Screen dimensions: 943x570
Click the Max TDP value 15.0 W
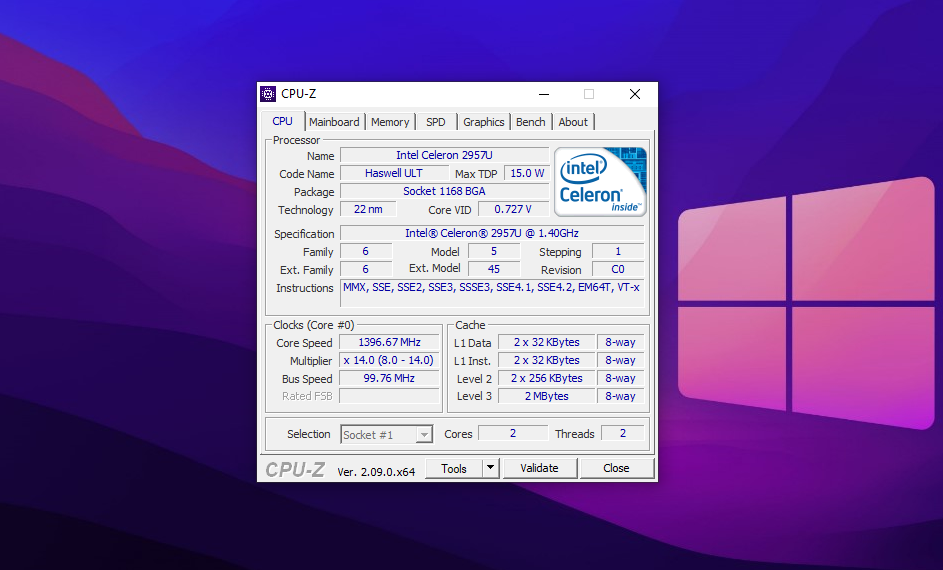click(527, 173)
